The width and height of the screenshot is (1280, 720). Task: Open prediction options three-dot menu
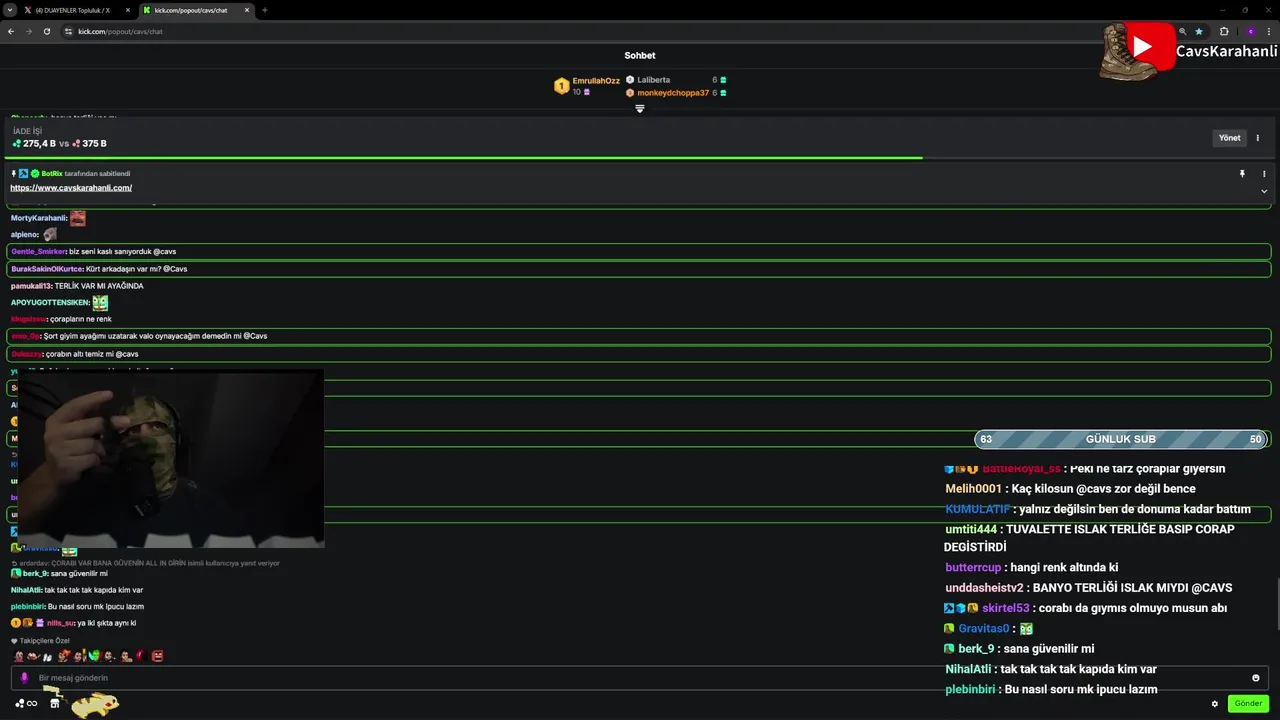pyautogui.click(x=1258, y=138)
